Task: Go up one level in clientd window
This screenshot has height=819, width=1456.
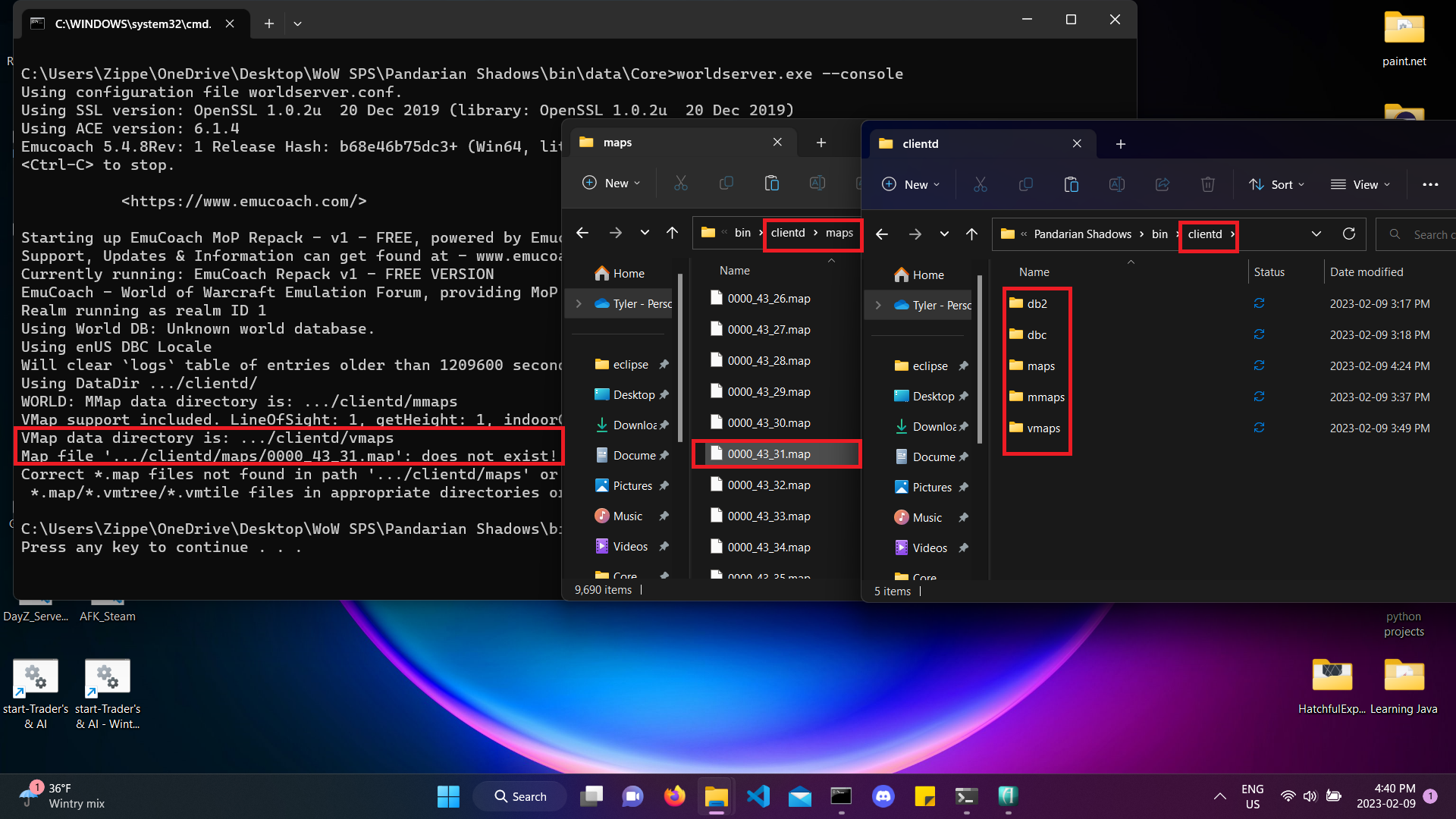Action: click(972, 234)
